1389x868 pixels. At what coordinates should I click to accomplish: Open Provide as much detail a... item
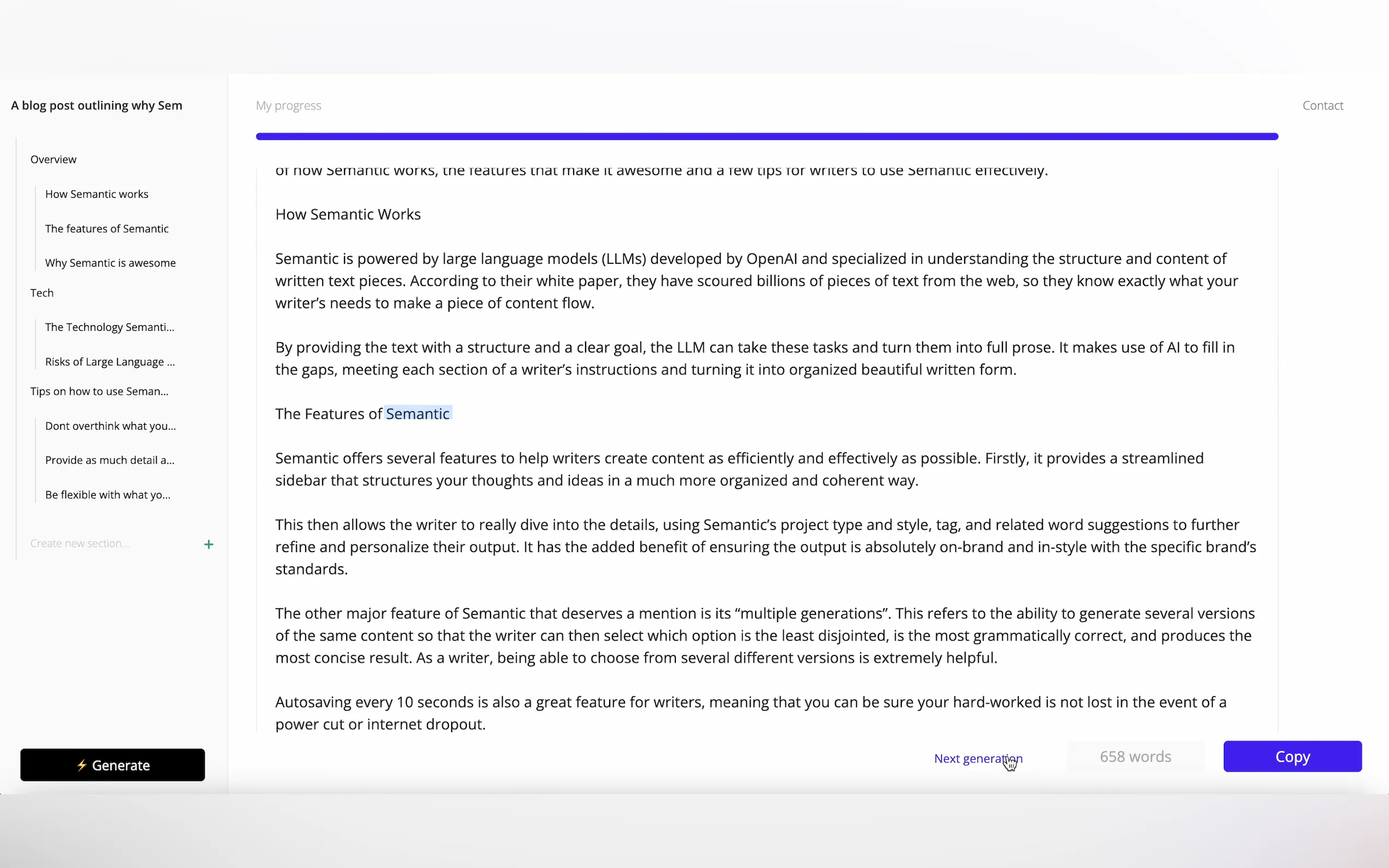tap(110, 460)
